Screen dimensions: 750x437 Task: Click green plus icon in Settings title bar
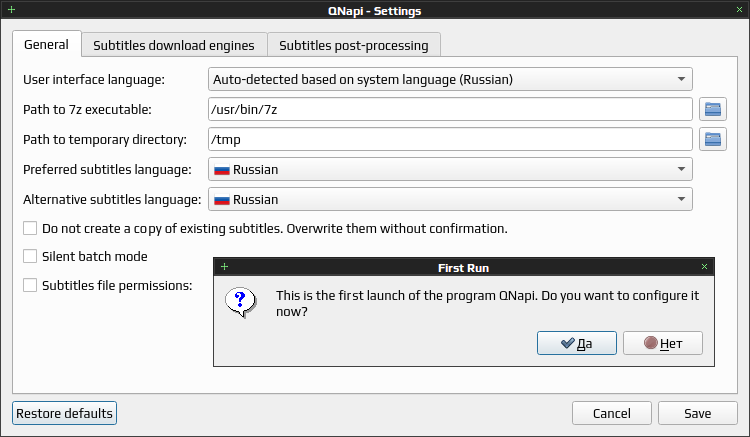click(11, 10)
